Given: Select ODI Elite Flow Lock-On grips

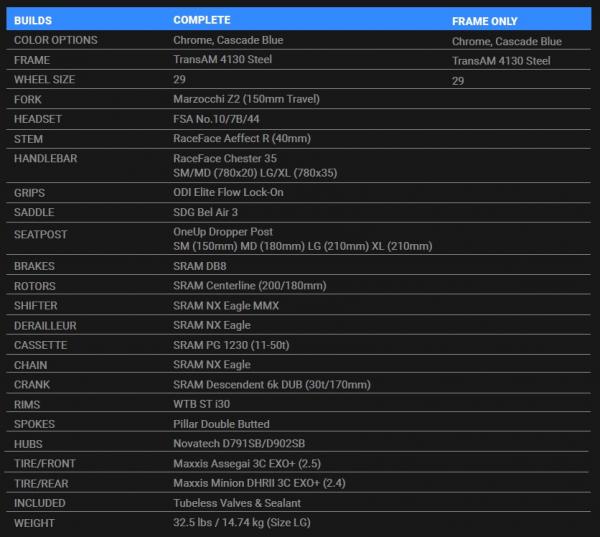Looking at the screenshot, I should click(228, 192).
